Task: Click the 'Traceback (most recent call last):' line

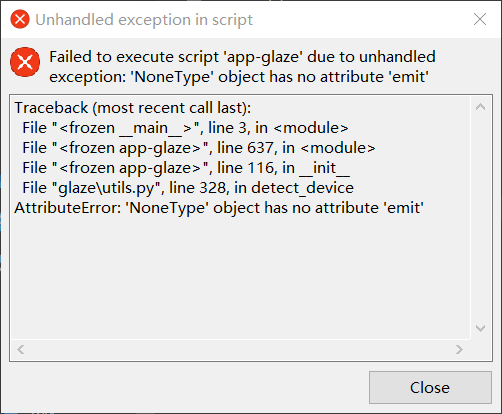Action: (x=133, y=108)
